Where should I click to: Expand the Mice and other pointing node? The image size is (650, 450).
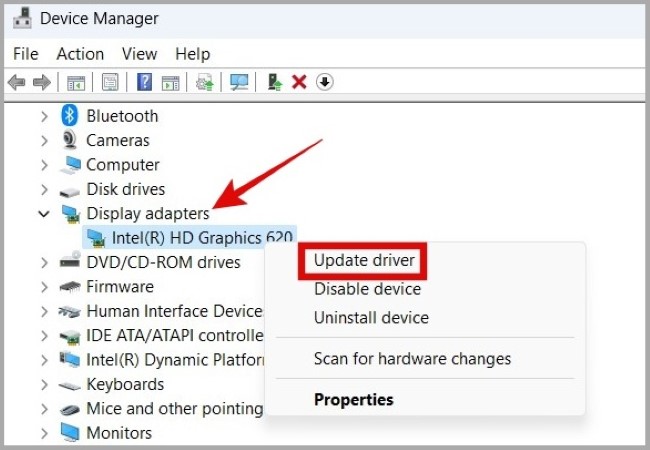click(x=44, y=409)
